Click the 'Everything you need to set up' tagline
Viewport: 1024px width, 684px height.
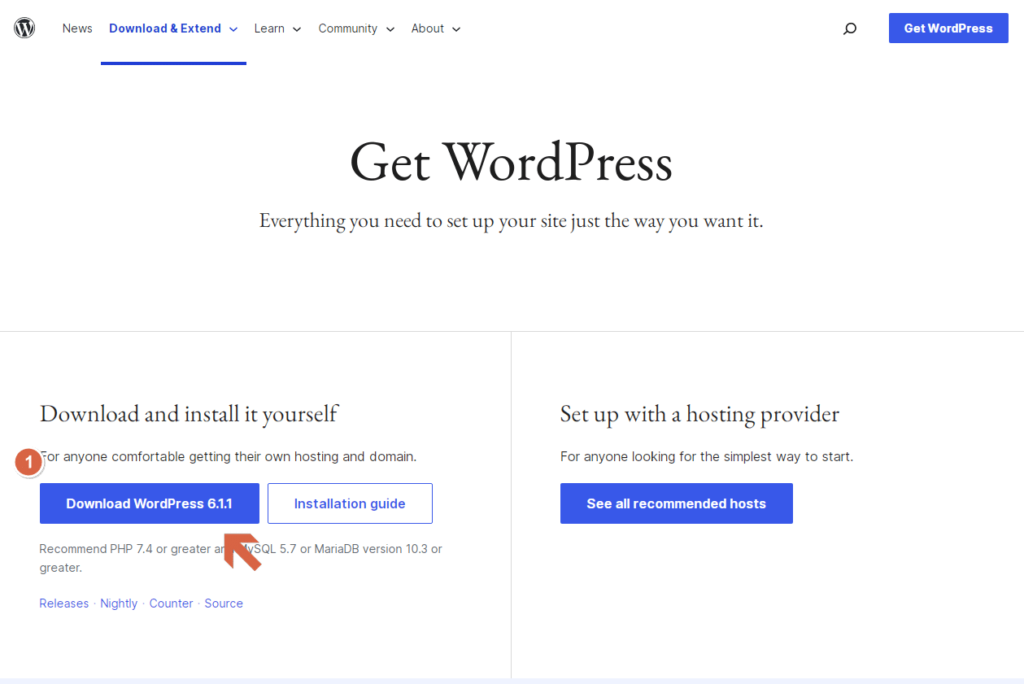point(511,221)
